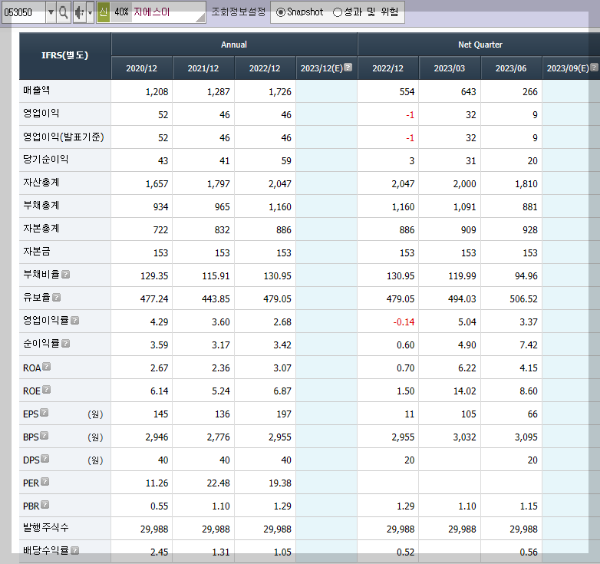Click the 부채총계 row label

tap(41, 205)
